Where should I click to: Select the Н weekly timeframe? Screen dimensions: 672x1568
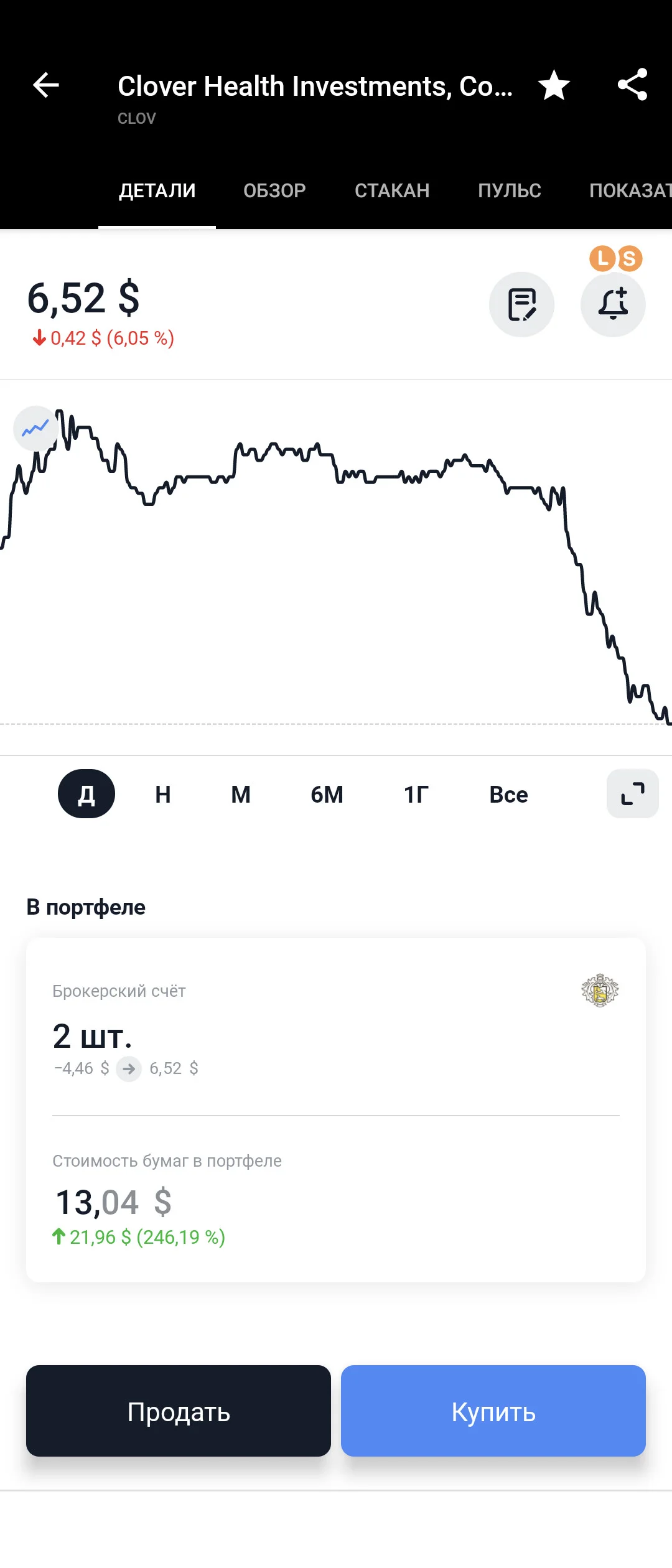tap(163, 795)
